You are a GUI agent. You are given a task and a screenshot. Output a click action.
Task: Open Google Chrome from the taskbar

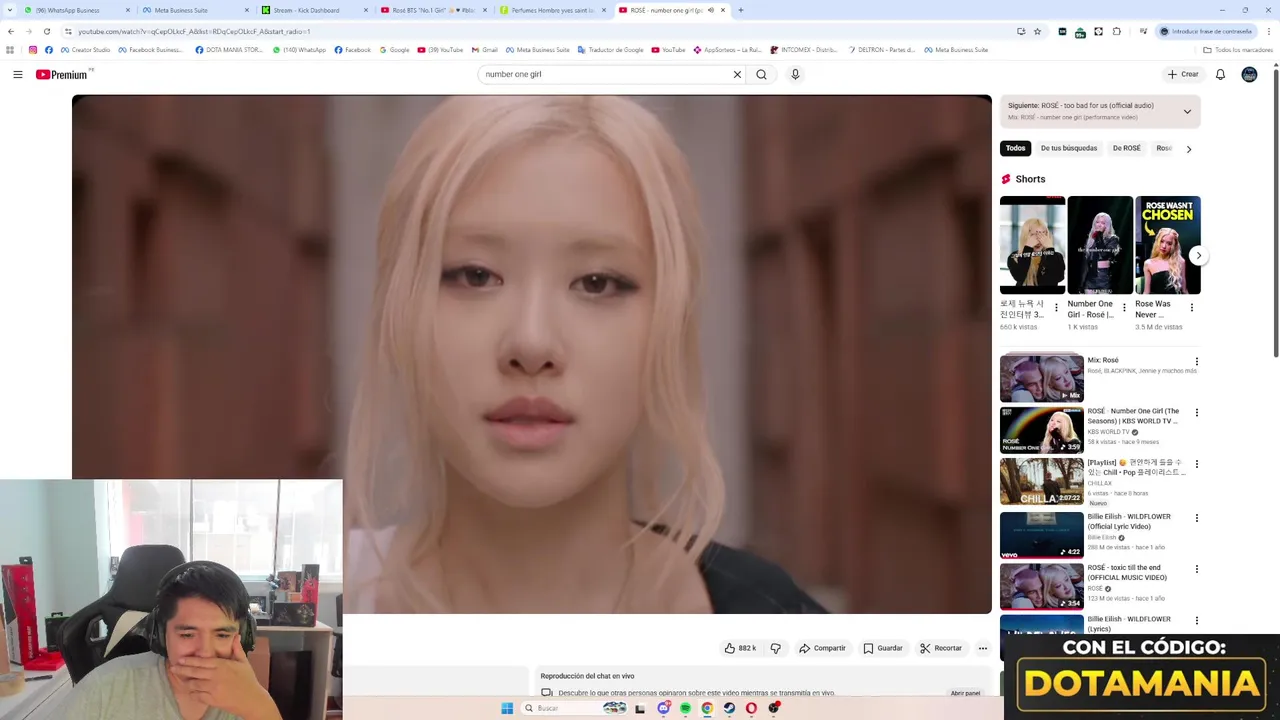[707, 708]
